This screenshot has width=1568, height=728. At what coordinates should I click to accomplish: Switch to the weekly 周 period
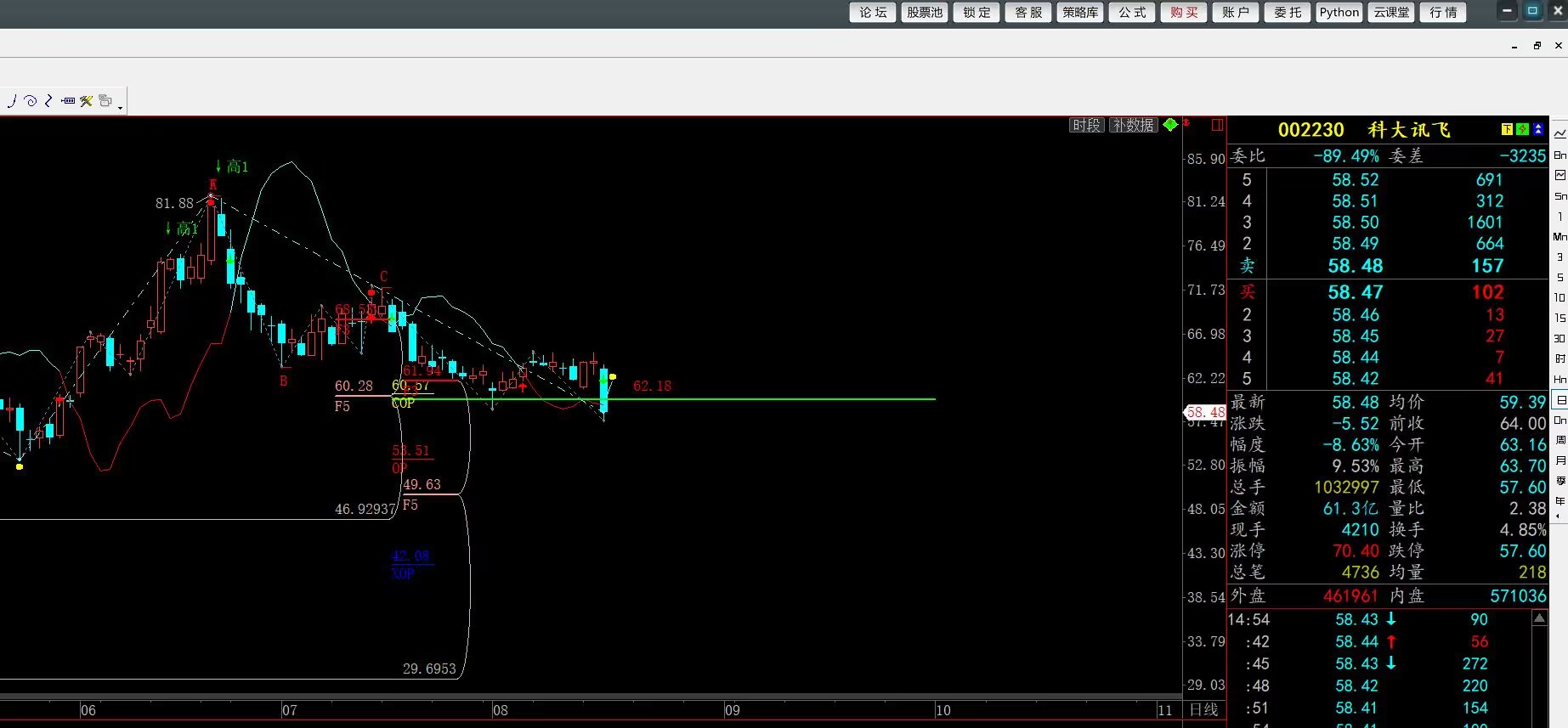1560,440
